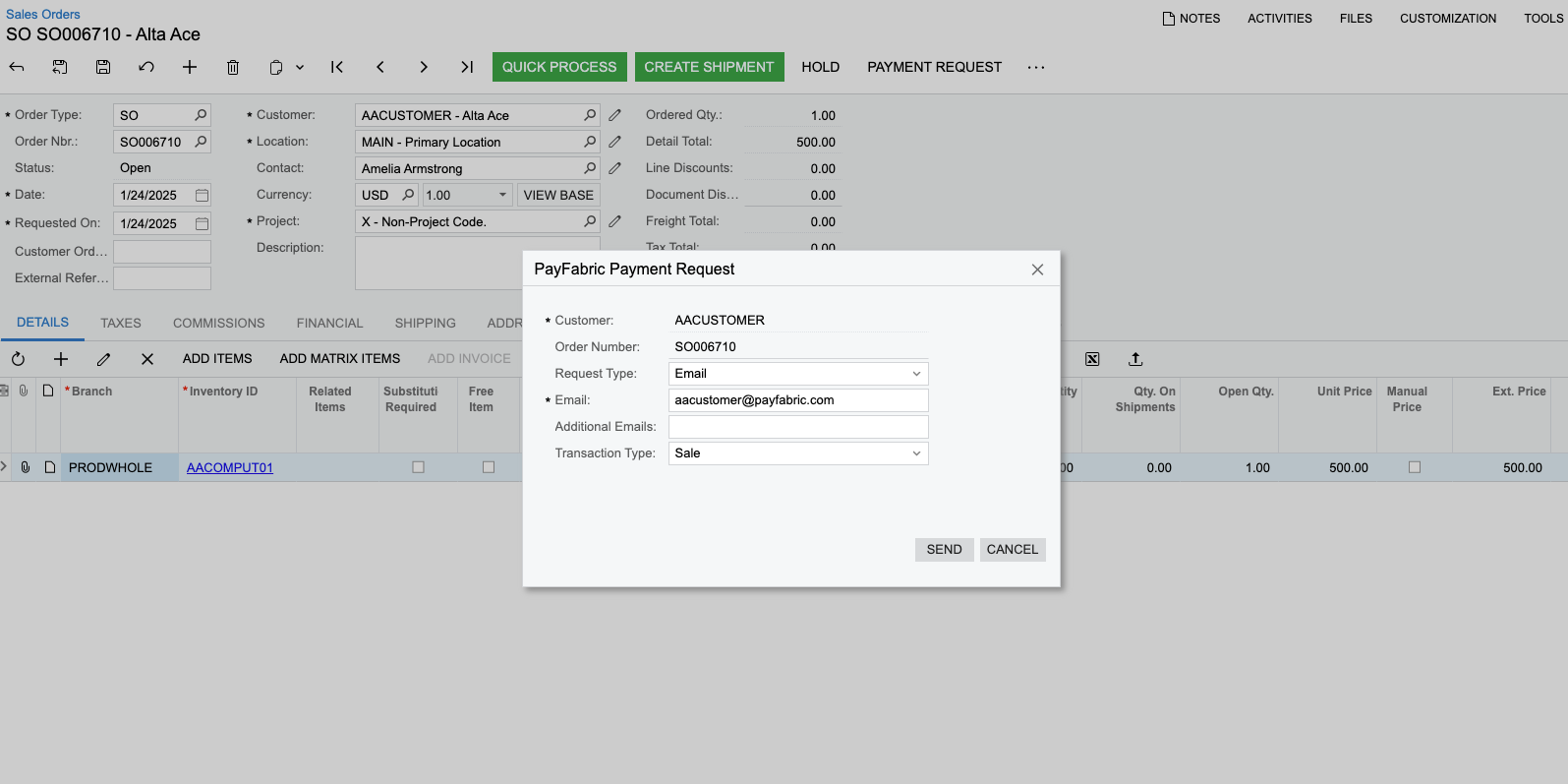Add a new sales order record

(190, 67)
